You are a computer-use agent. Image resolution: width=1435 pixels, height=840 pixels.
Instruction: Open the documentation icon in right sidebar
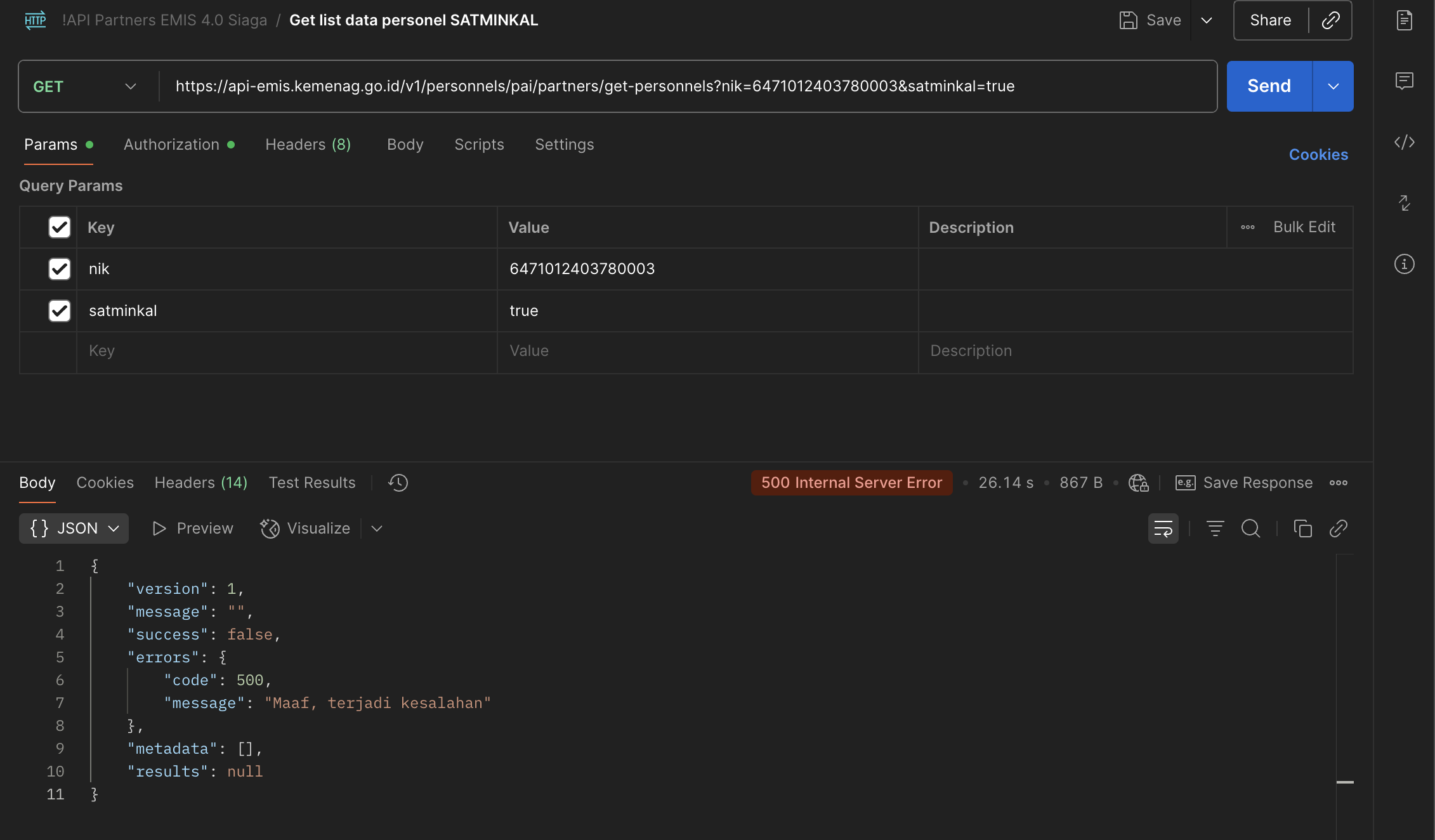(x=1404, y=20)
